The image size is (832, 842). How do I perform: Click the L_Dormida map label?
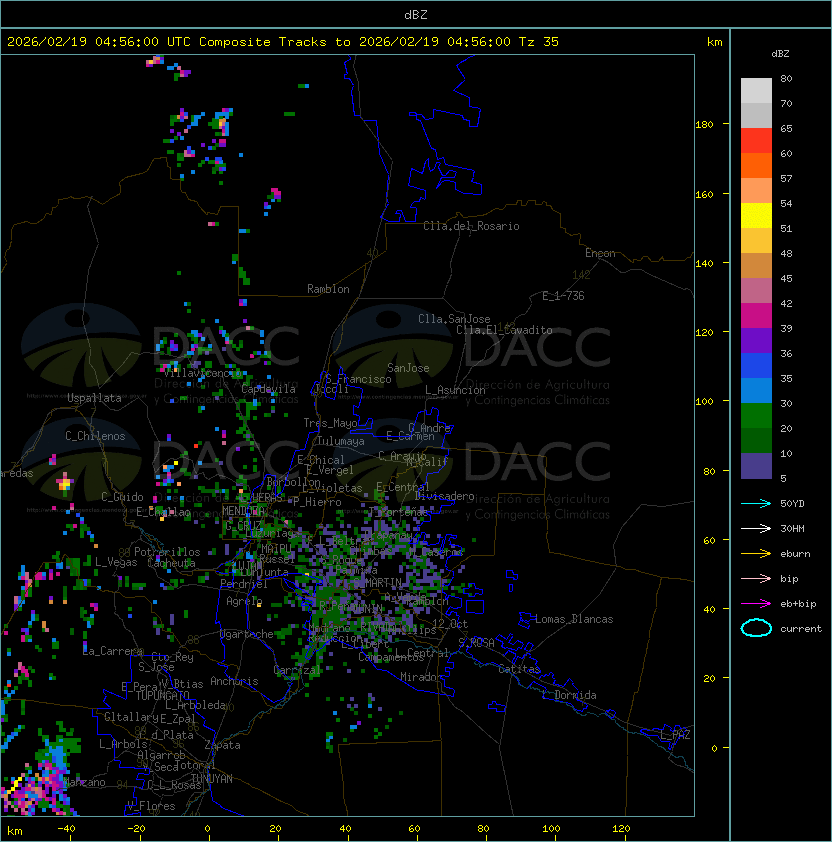click(569, 695)
